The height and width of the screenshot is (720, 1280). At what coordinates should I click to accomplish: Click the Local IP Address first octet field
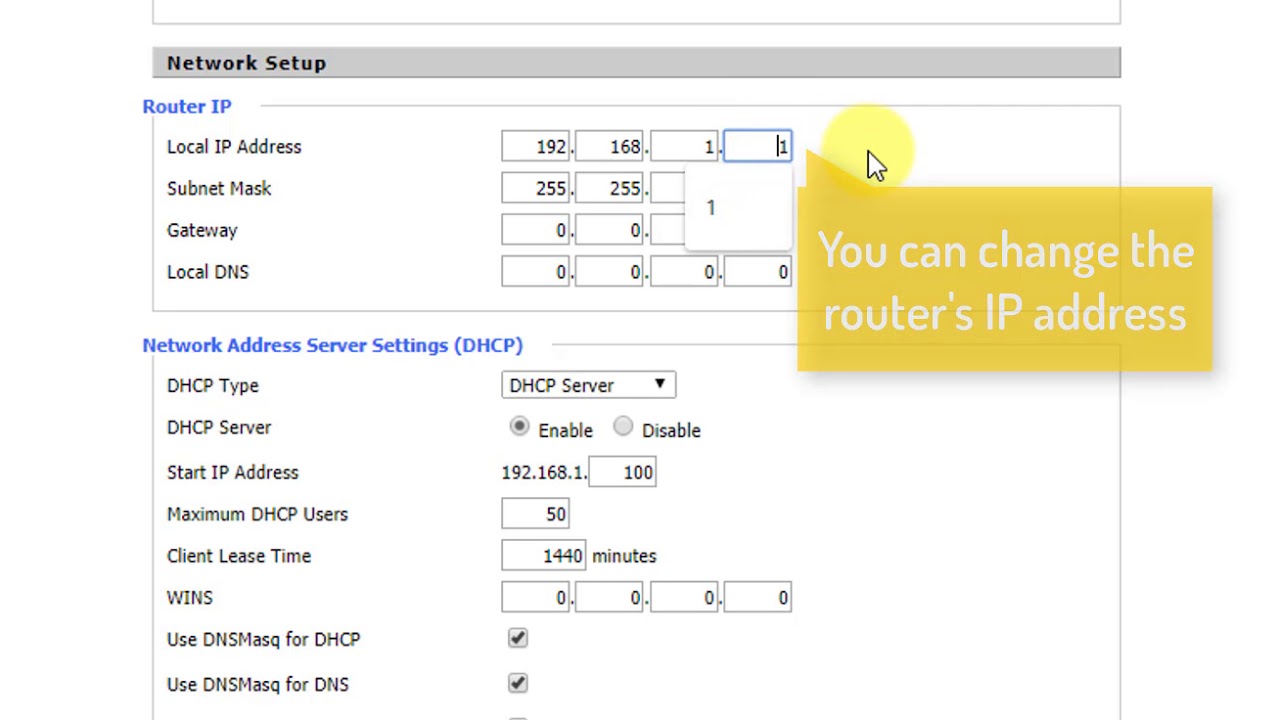[x=536, y=147]
